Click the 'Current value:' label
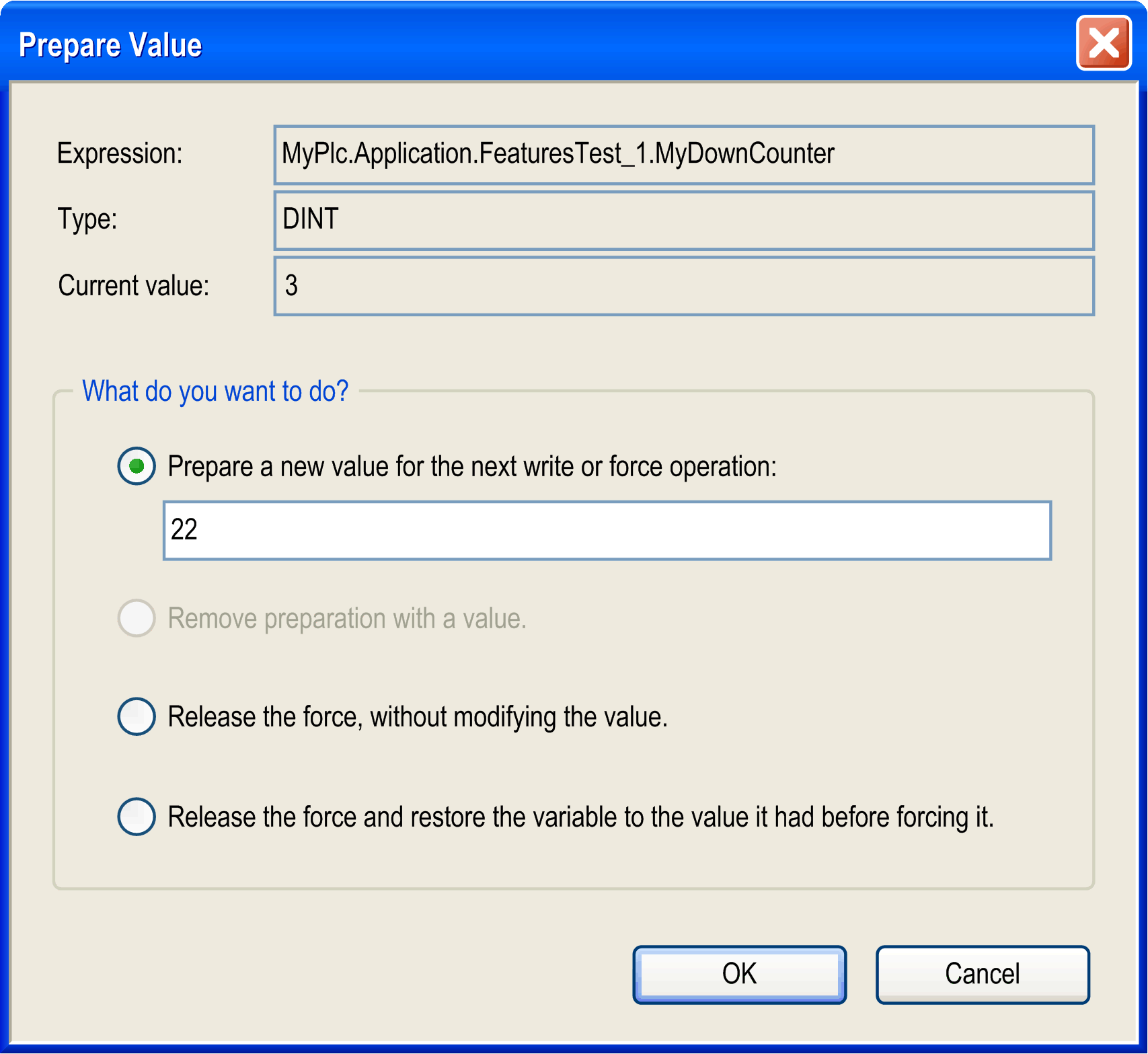Viewport: 1148px width, 1054px height. pyautogui.click(x=134, y=285)
